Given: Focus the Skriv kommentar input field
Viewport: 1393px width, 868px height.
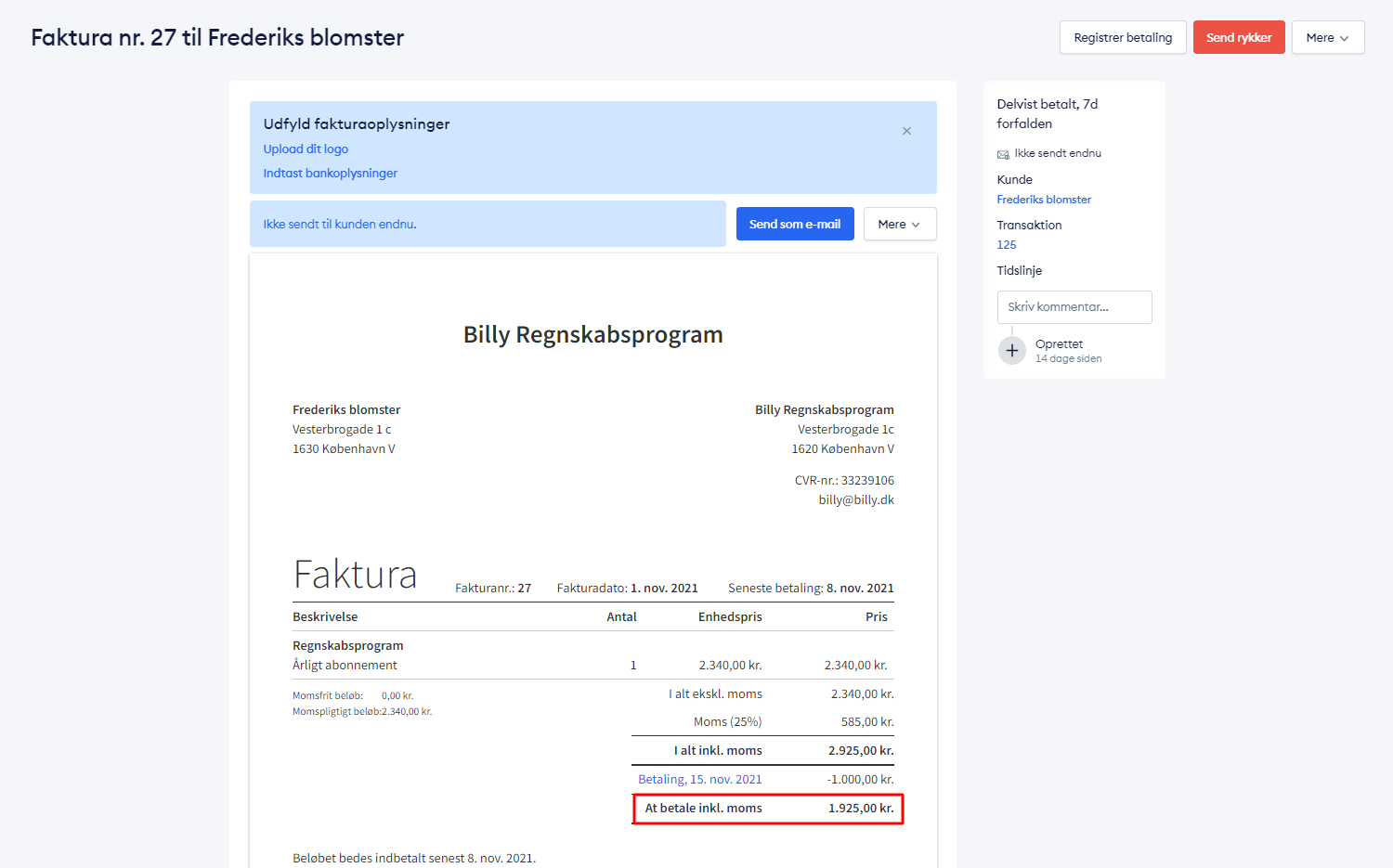Looking at the screenshot, I should point(1074,307).
